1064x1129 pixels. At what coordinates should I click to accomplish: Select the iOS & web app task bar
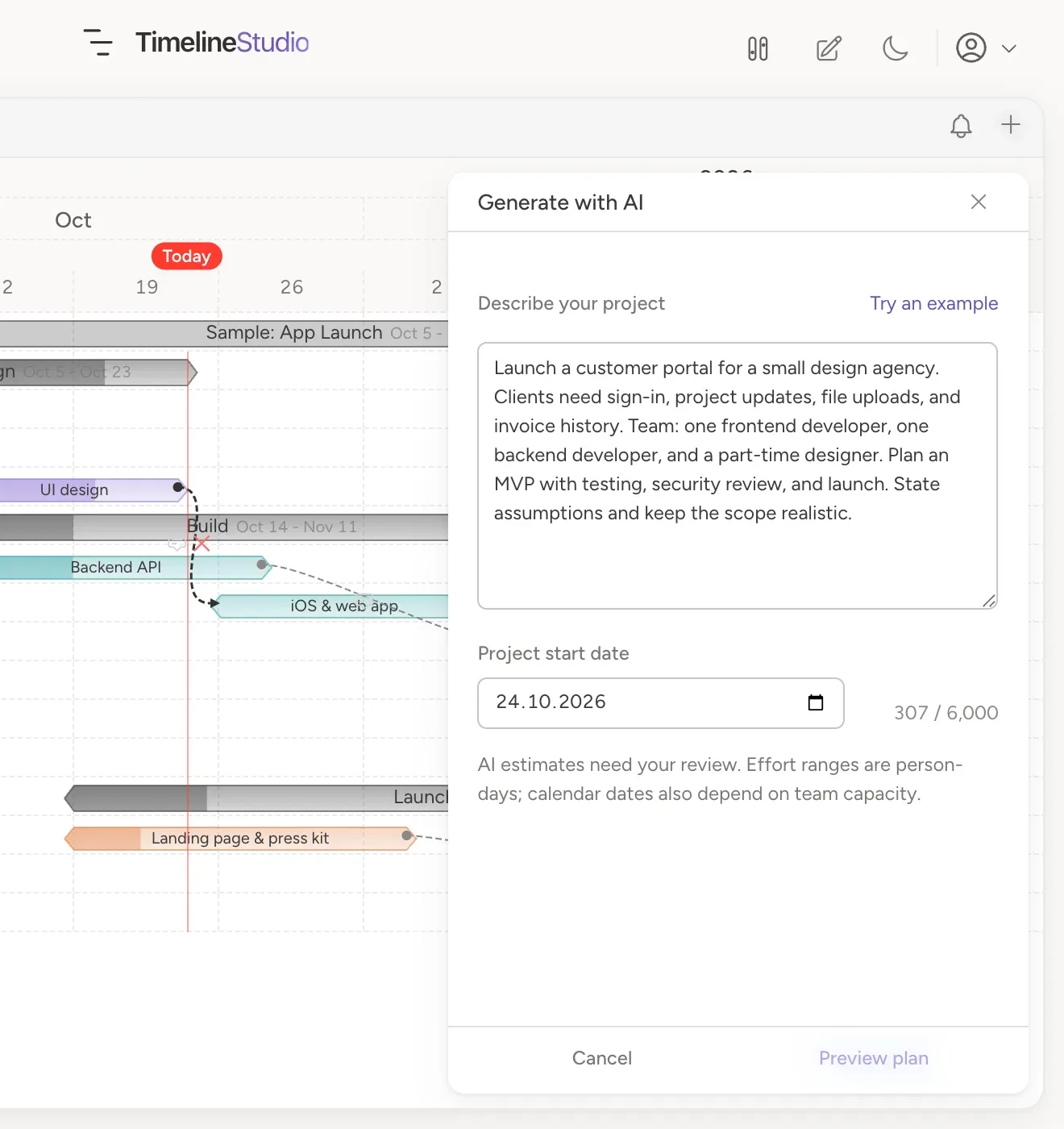pos(330,606)
